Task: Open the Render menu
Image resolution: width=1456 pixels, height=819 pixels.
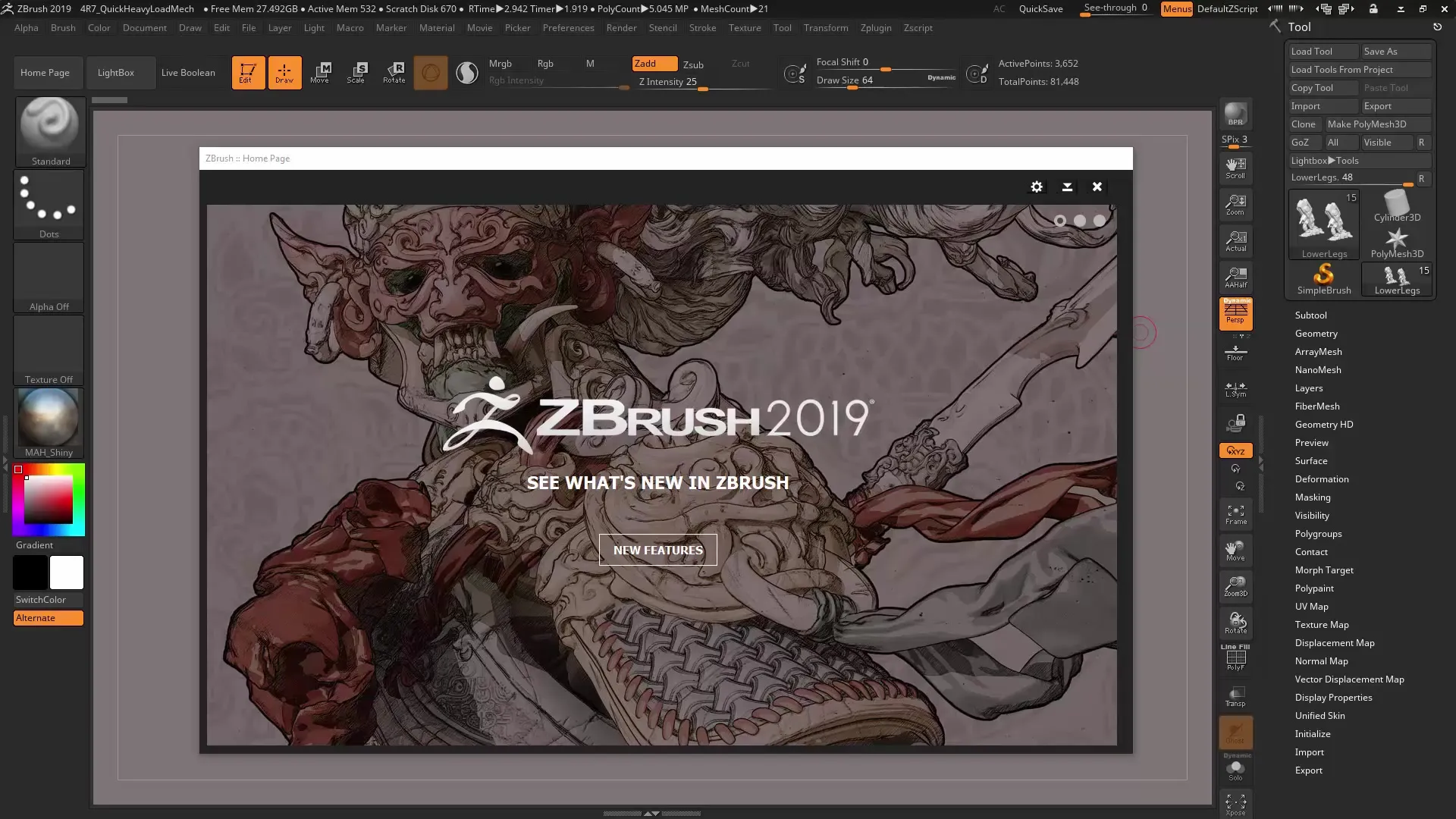Action: 621,28
